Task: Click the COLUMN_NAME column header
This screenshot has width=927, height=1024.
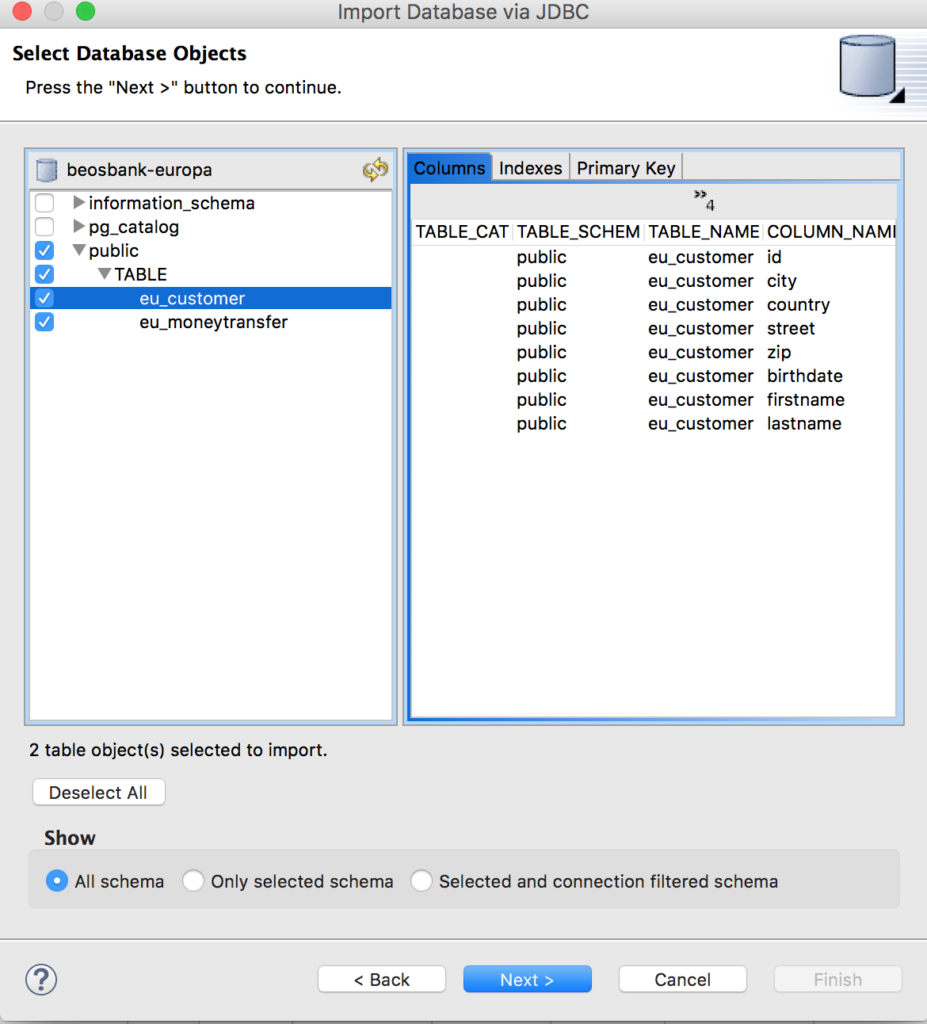Action: coord(830,231)
